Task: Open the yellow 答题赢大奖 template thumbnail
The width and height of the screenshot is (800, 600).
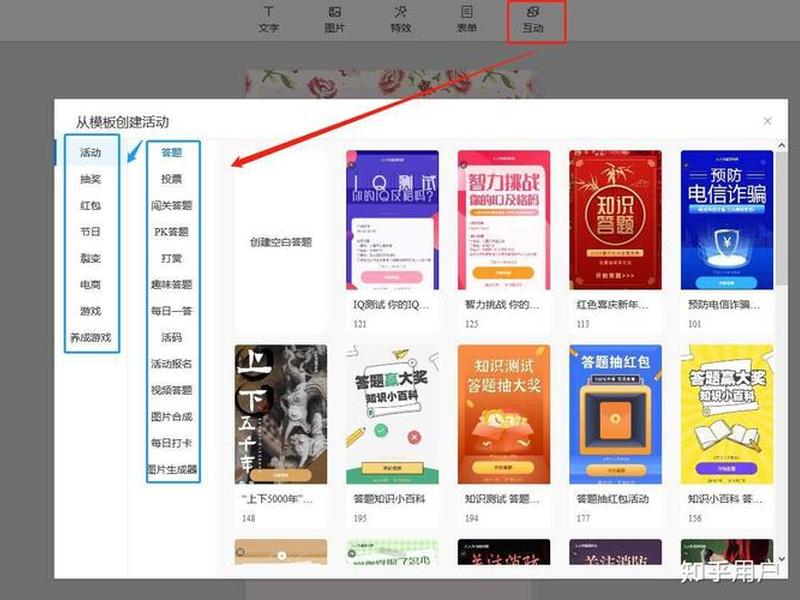Action: (727, 414)
